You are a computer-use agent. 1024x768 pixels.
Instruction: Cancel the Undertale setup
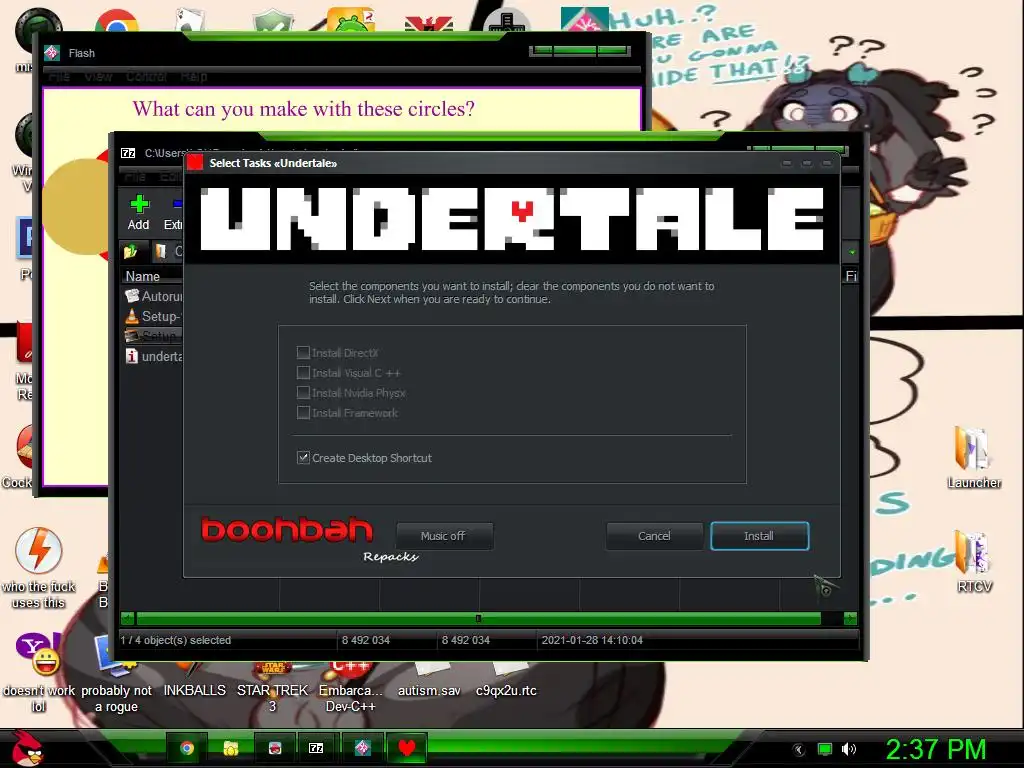click(x=654, y=536)
